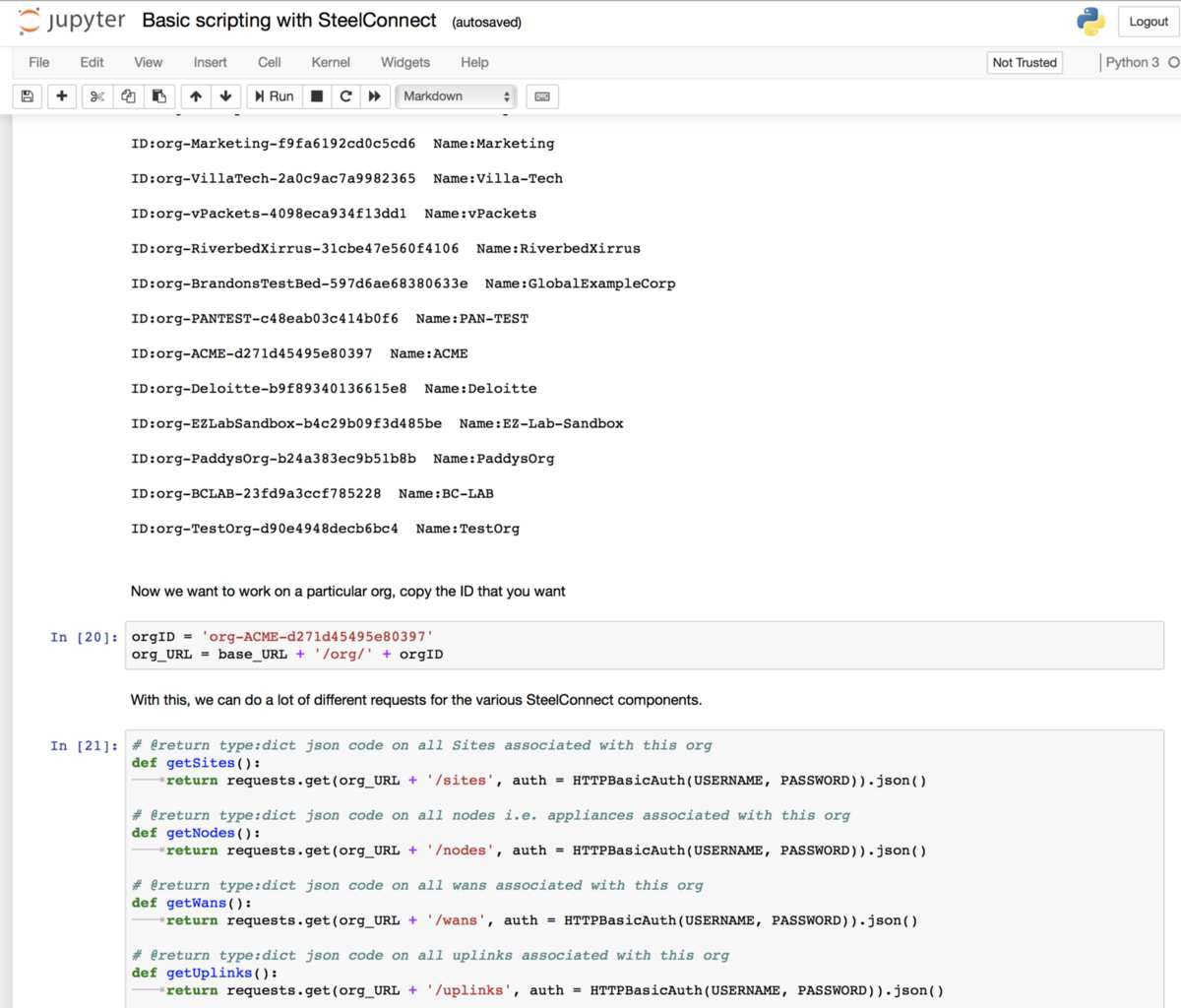
Task: Click the Python 3 kernel name
Action: tap(1132, 62)
